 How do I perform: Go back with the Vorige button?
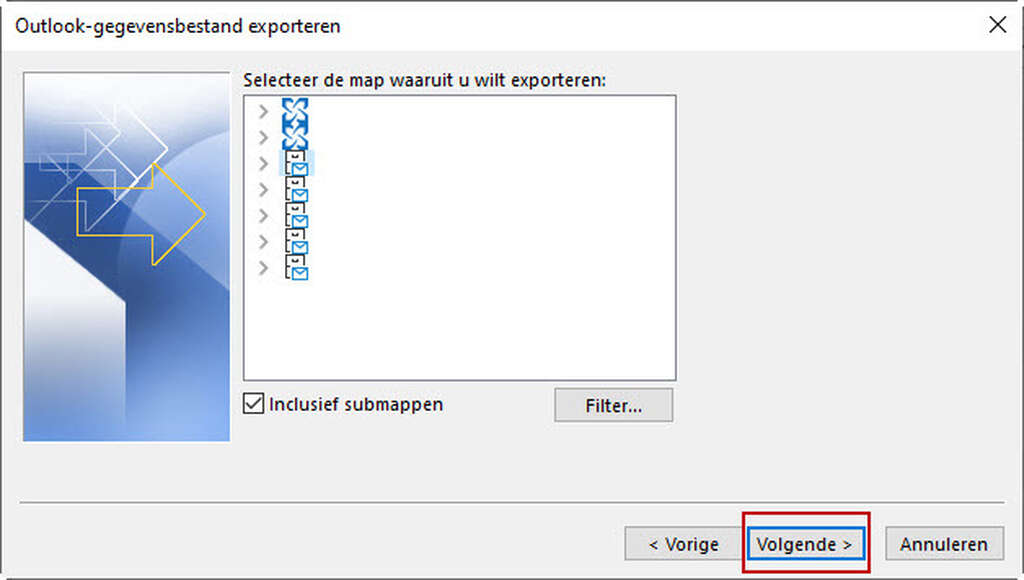click(683, 544)
